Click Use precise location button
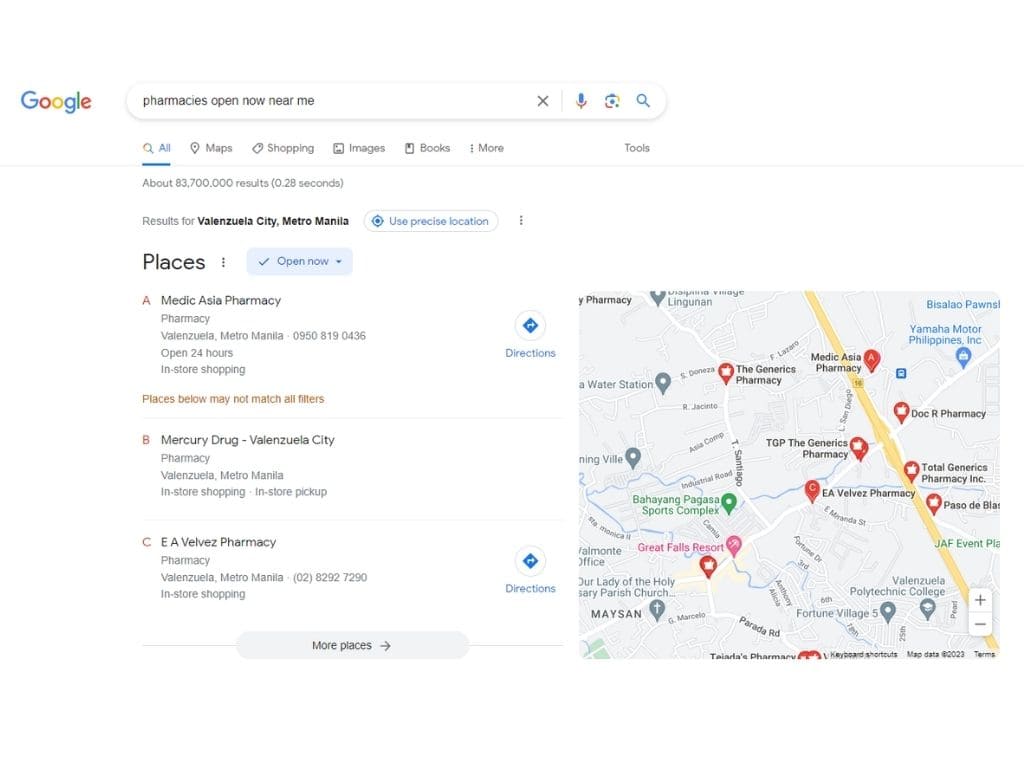The image size is (1024, 768). (431, 221)
